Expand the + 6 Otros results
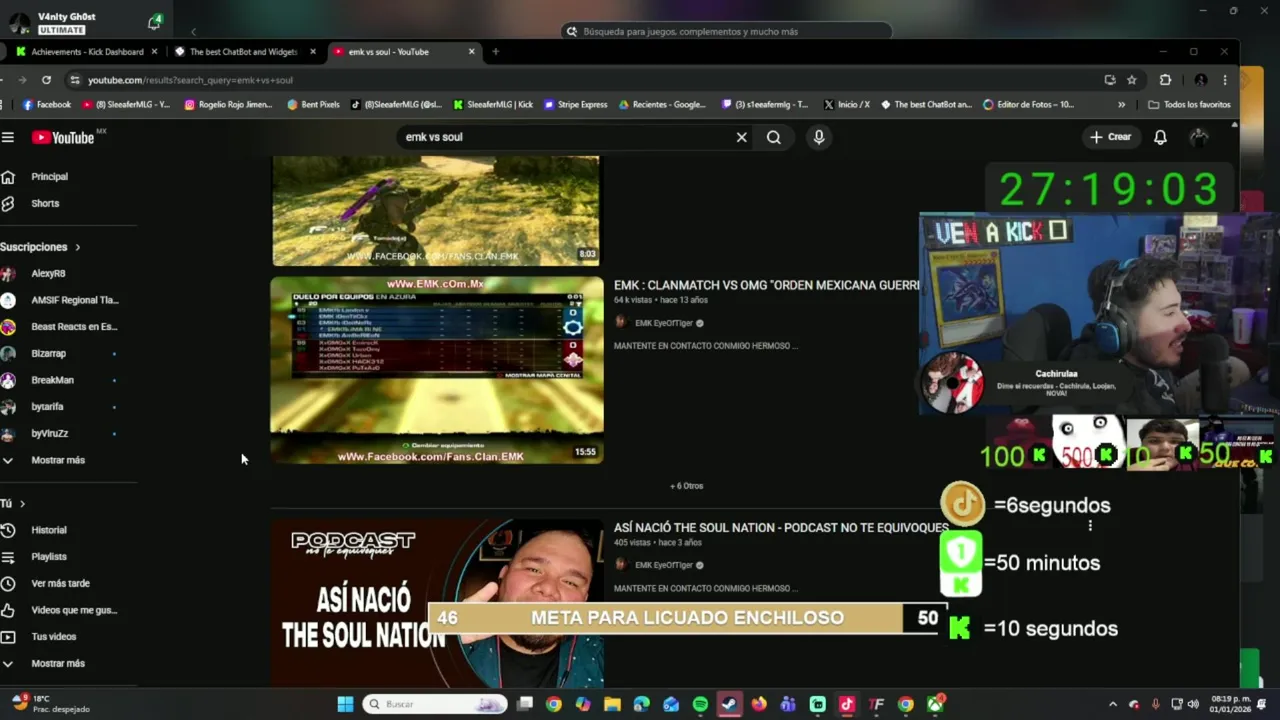This screenshot has height=720, width=1280. (686, 486)
